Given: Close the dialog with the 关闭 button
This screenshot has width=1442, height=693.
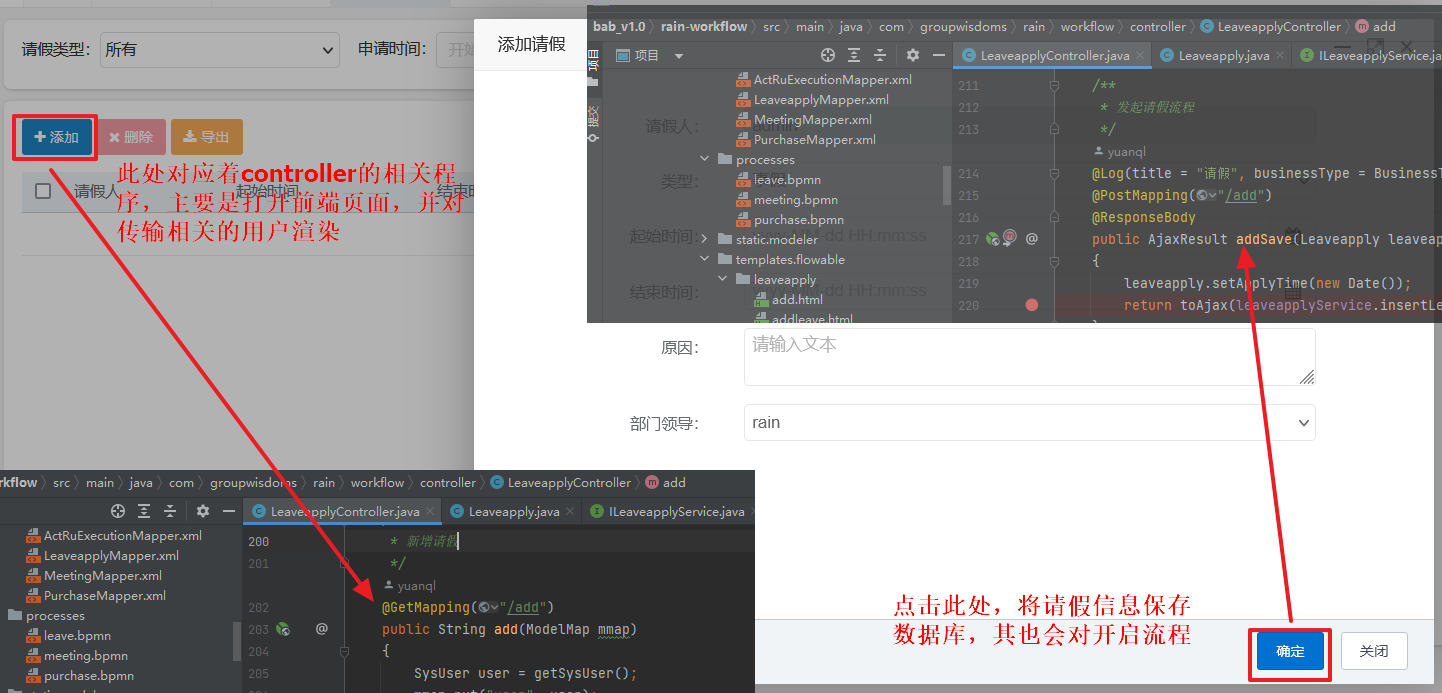Looking at the screenshot, I should coord(1374,651).
